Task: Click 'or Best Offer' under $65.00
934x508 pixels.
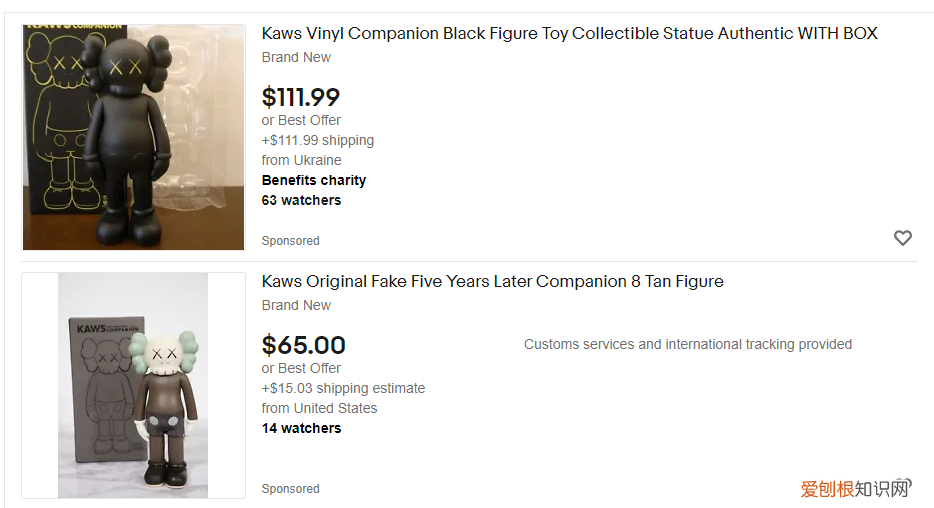Action: 301,368
